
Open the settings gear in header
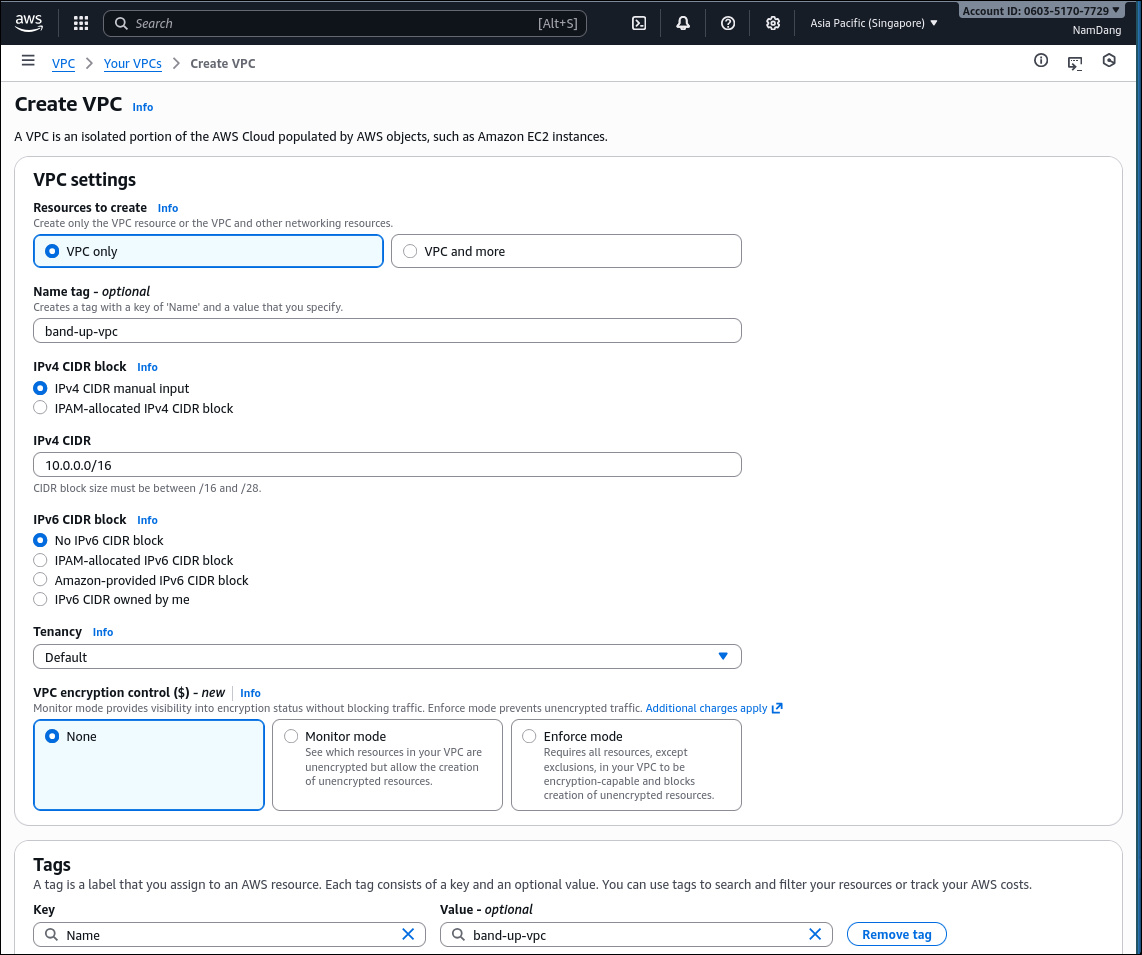[x=773, y=23]
